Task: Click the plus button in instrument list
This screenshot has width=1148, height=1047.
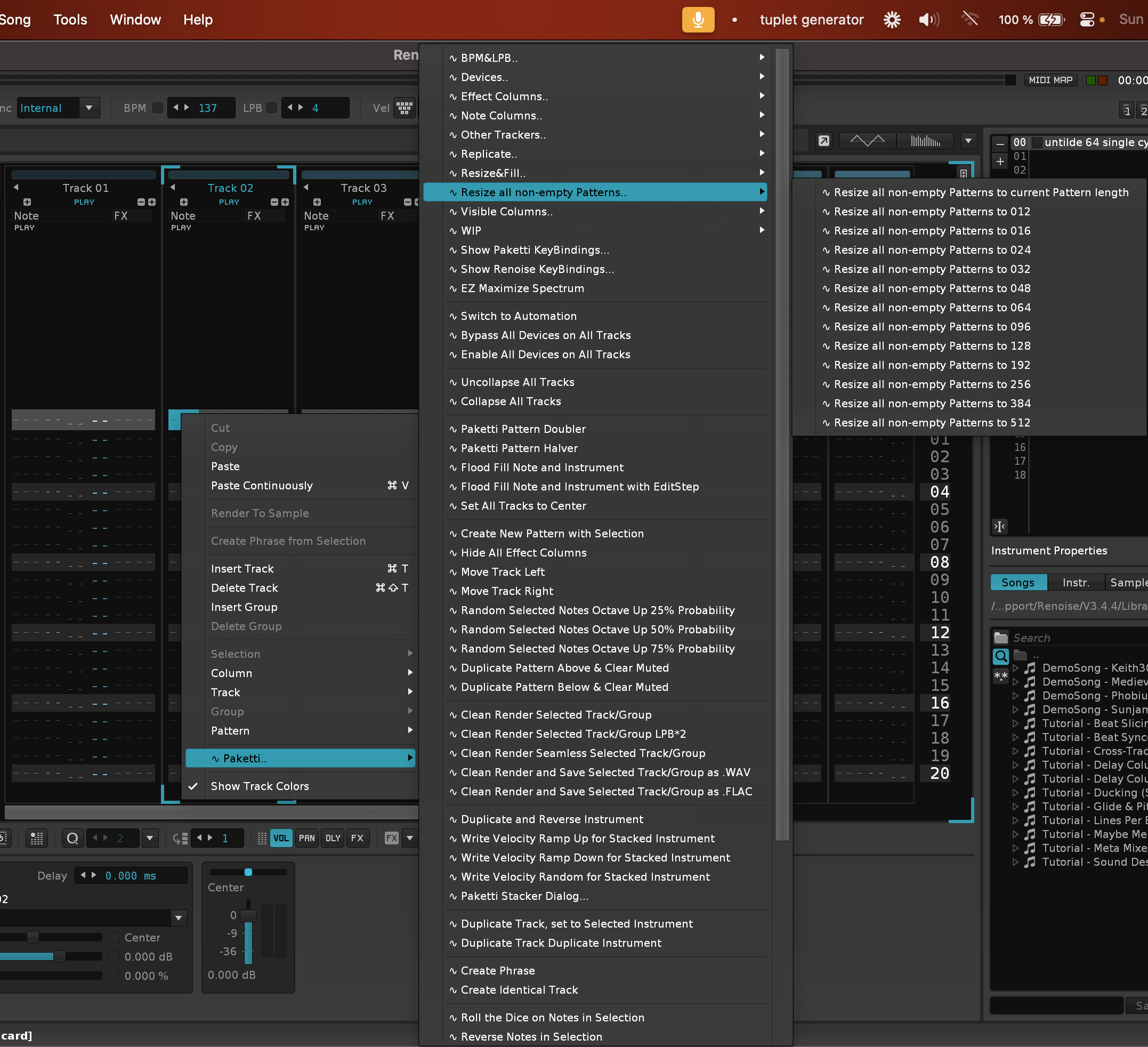Action: click(x=1000, y=161)
